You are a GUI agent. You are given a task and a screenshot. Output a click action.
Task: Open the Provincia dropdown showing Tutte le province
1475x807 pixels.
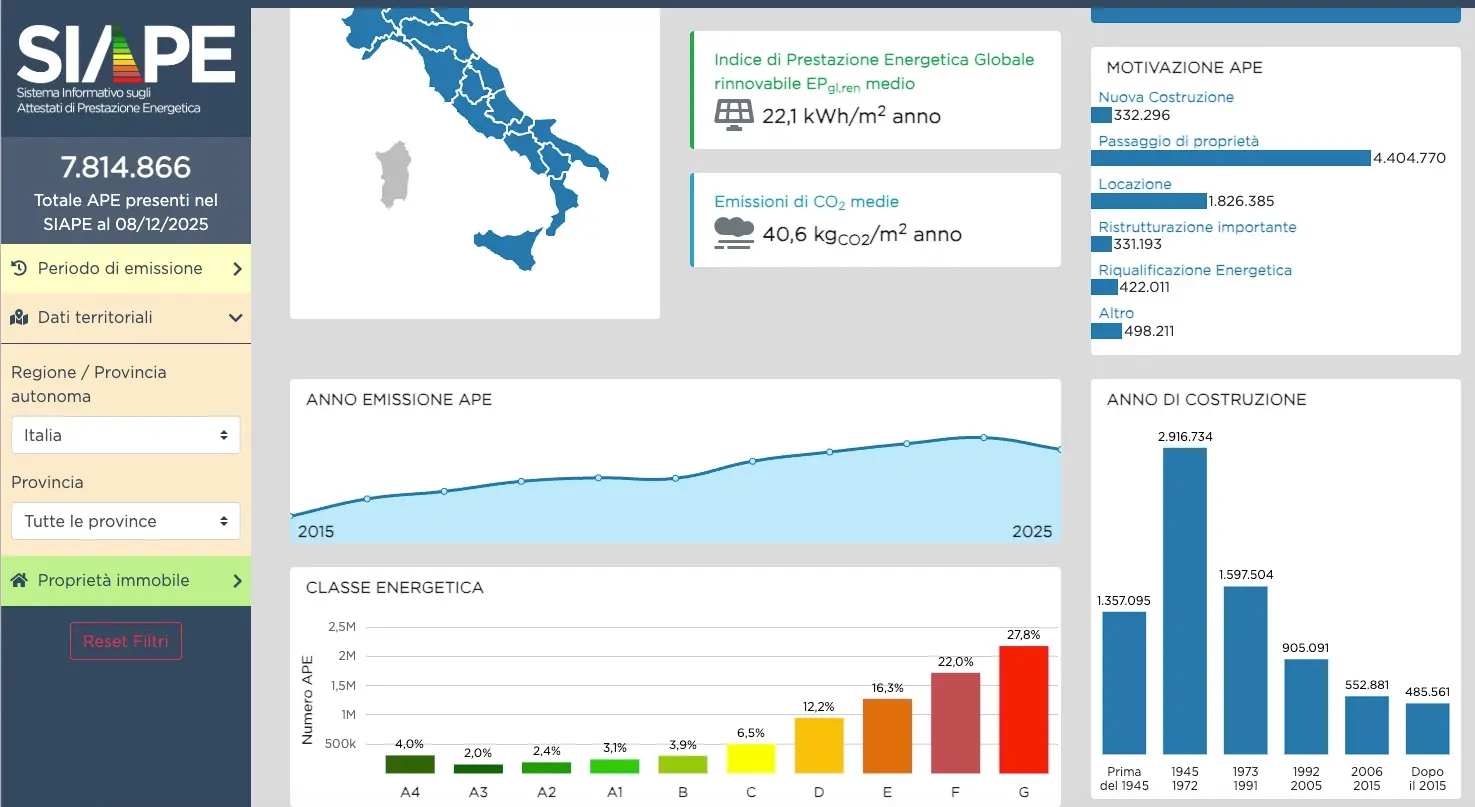coord(126,521)
